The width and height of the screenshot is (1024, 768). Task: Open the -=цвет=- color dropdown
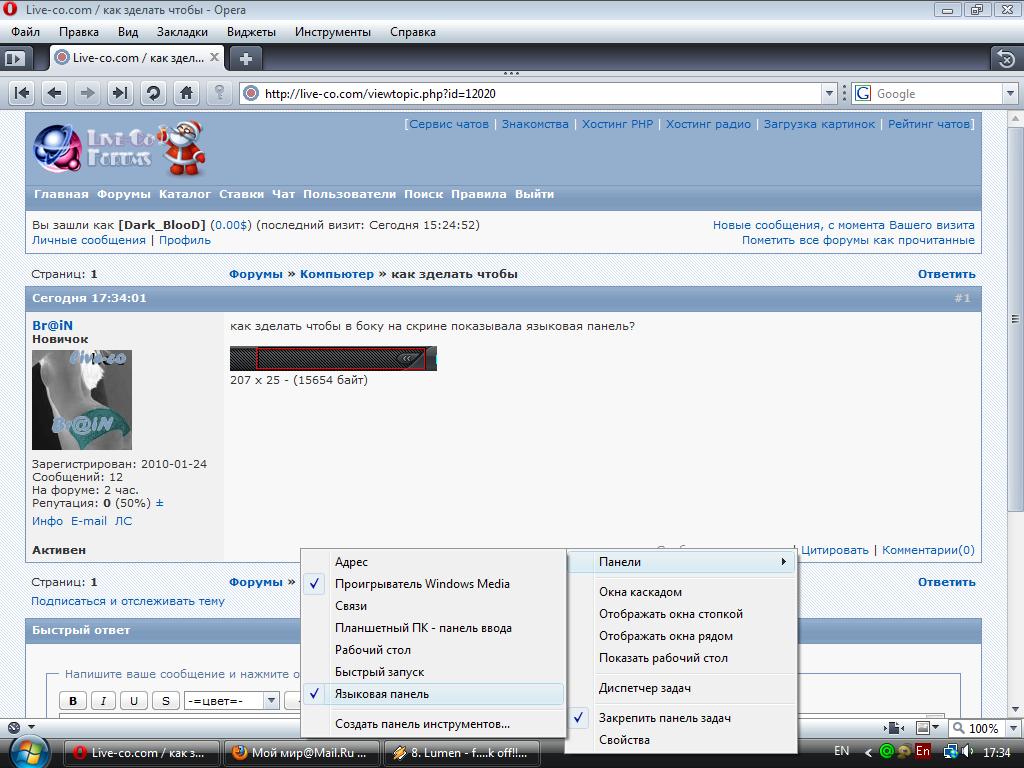pos(270,701)
